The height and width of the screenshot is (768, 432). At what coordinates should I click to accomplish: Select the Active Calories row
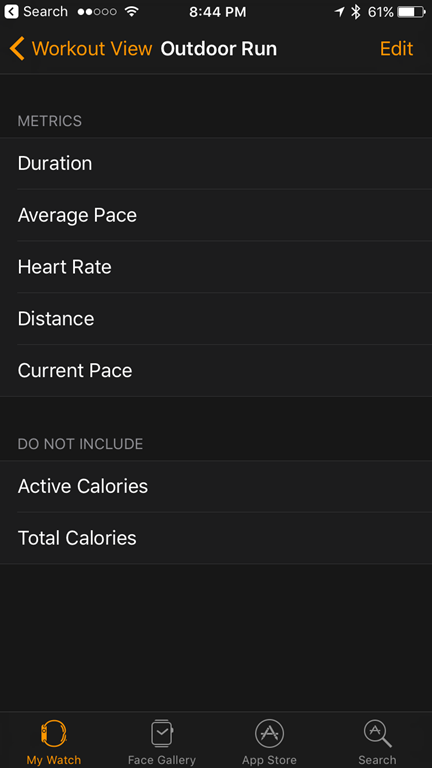pyautogui.click(x=216, y=486)
